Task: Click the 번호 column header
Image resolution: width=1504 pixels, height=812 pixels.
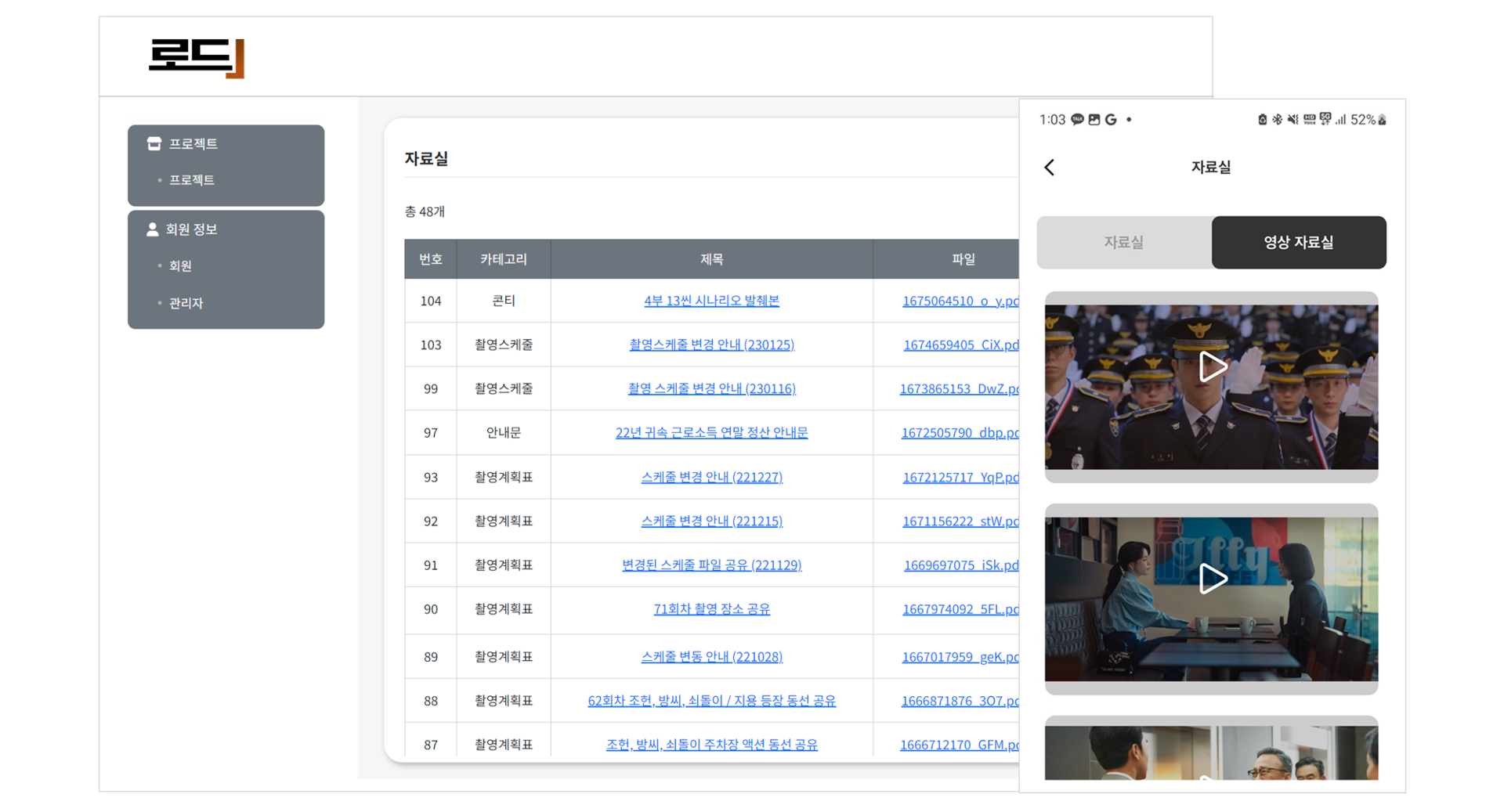Action: click(431, 259)
